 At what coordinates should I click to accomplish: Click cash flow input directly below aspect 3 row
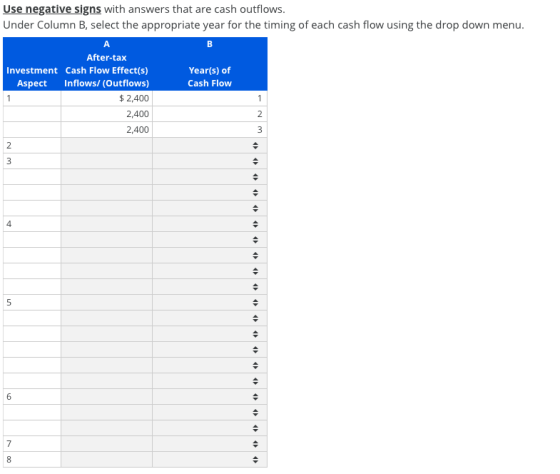107,177
